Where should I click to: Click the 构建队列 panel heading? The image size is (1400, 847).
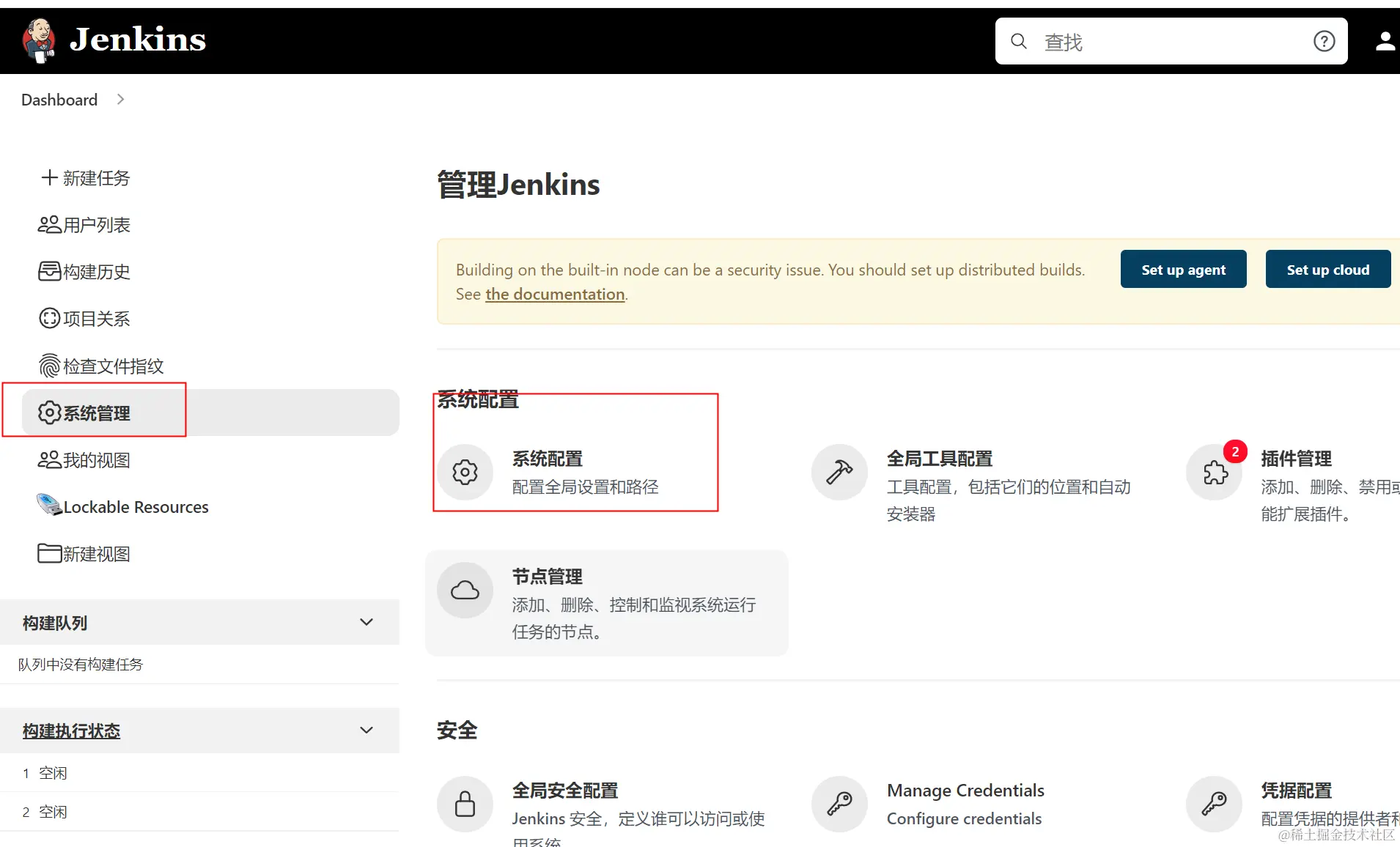point(55,623)
